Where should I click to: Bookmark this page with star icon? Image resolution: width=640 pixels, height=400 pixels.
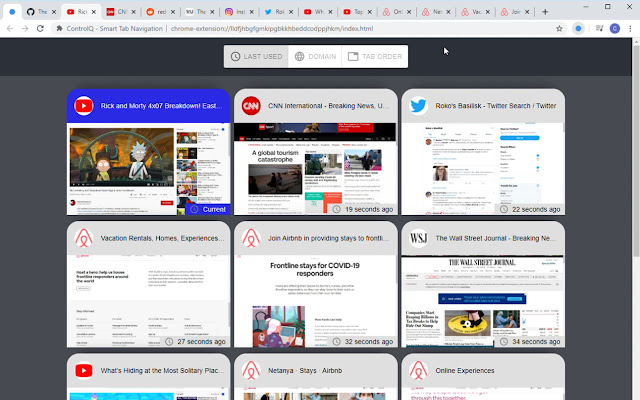[559, 29]
